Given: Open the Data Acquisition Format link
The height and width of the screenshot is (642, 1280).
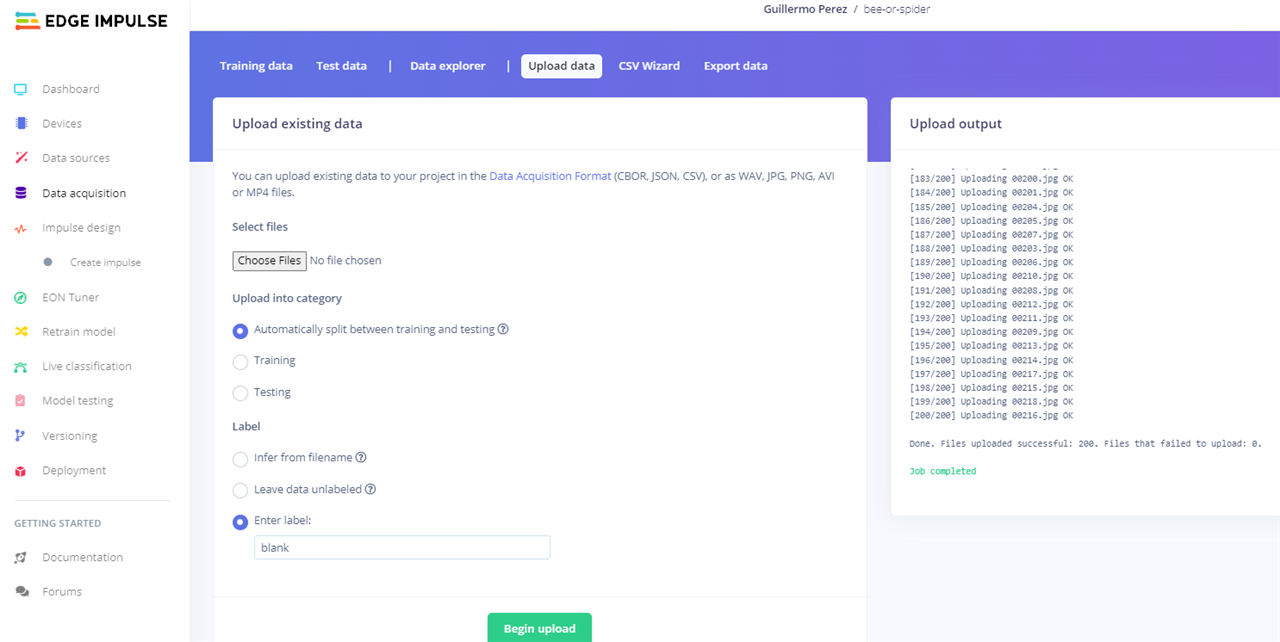Looking at the screenshot, I should click(550, 176).
